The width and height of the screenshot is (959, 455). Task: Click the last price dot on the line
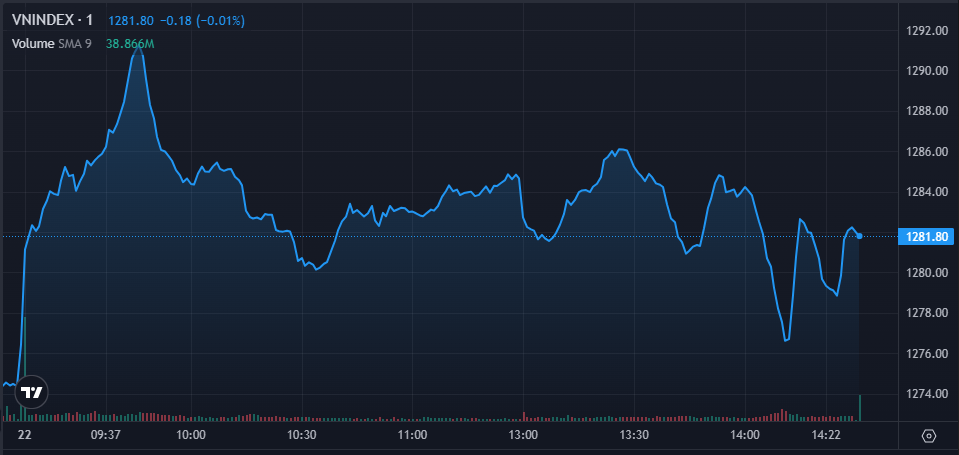click(x=859, y=236)
